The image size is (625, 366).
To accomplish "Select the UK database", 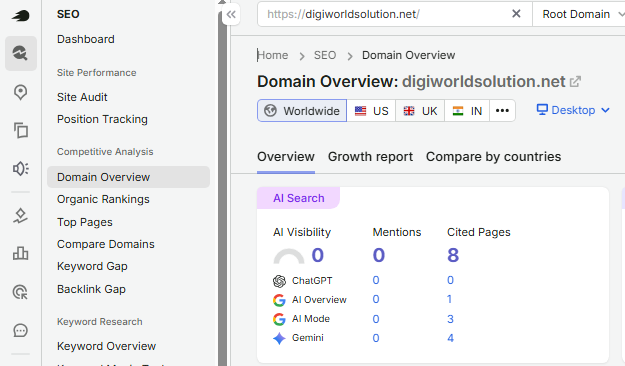I will 420,111.
